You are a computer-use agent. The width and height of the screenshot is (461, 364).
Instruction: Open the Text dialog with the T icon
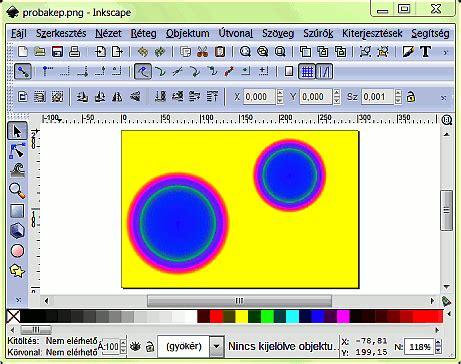(425, 52)
